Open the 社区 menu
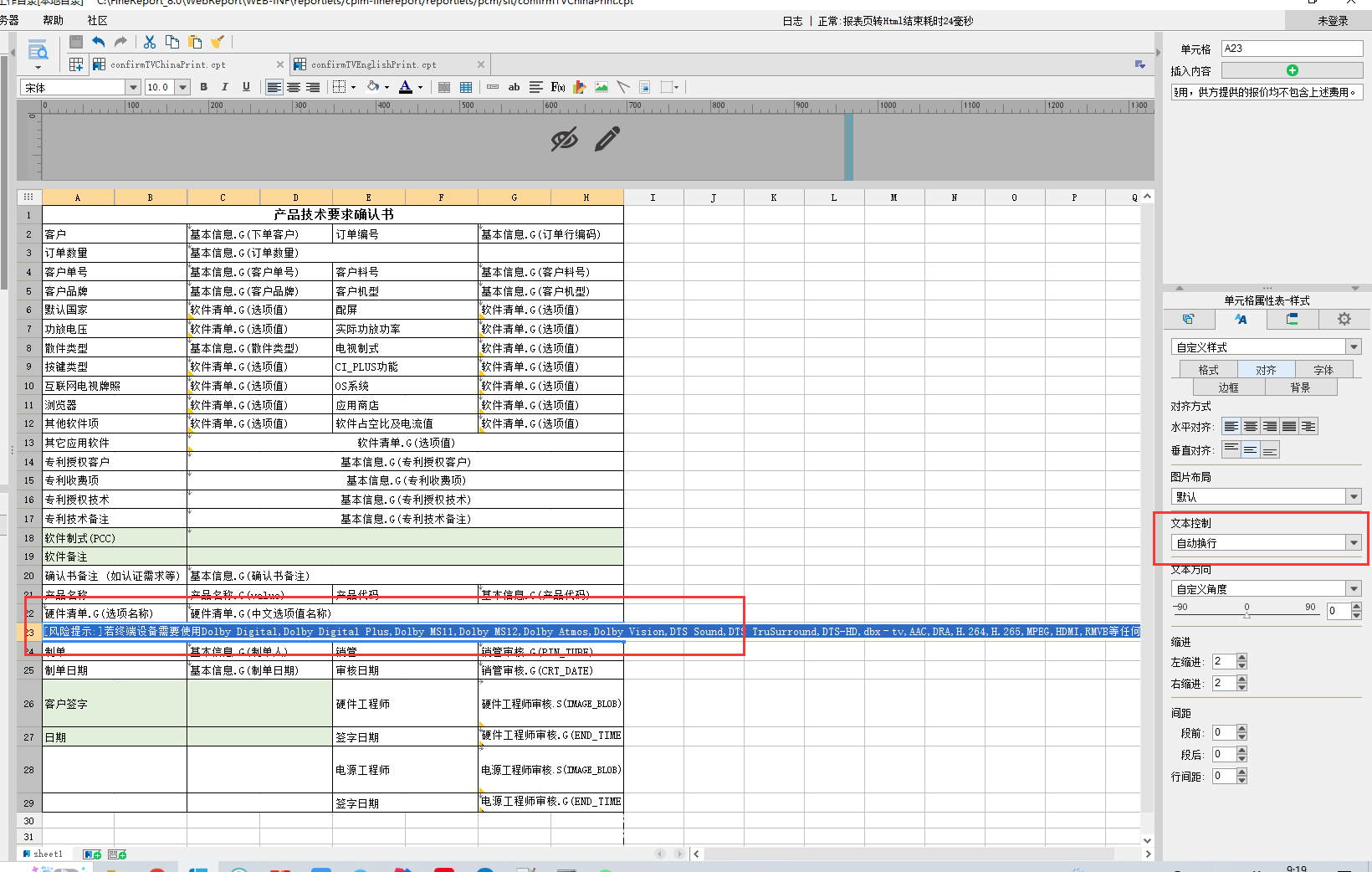This screenshot has width=1372, height=872. coord(97,20)
